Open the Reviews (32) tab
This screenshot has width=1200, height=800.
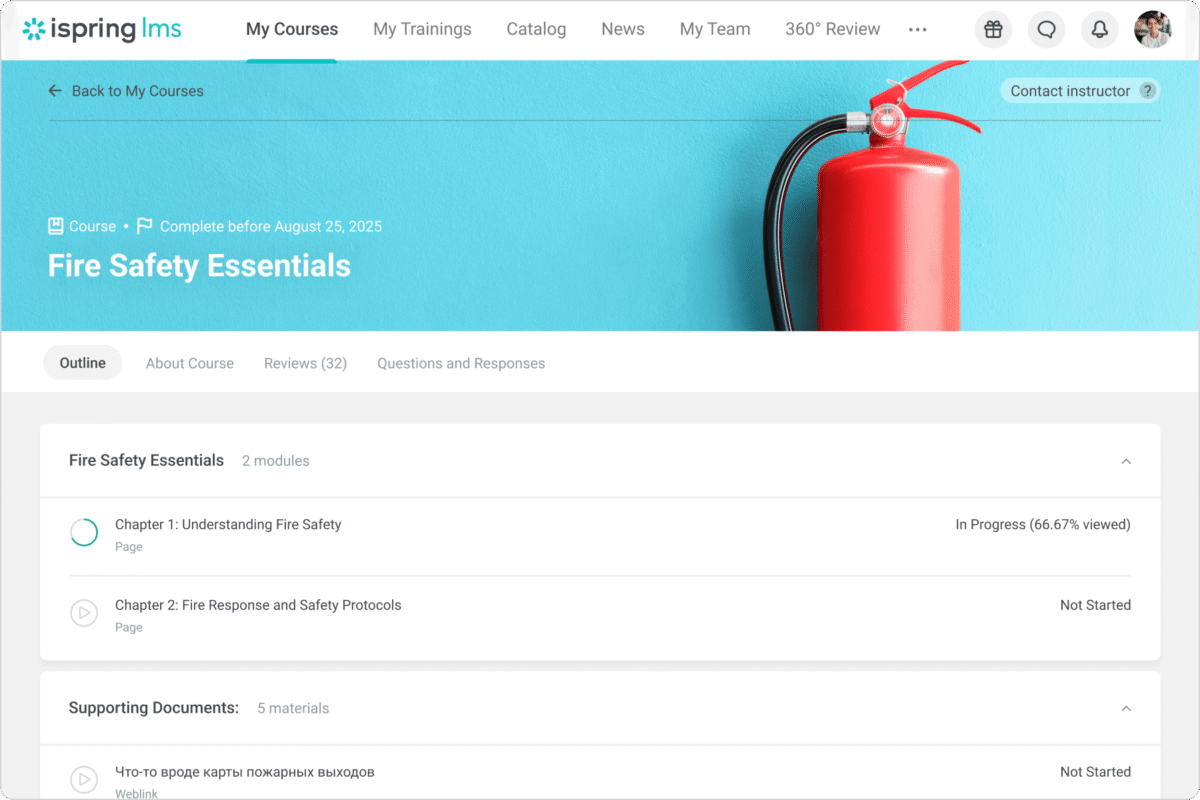tap(305, 363)
